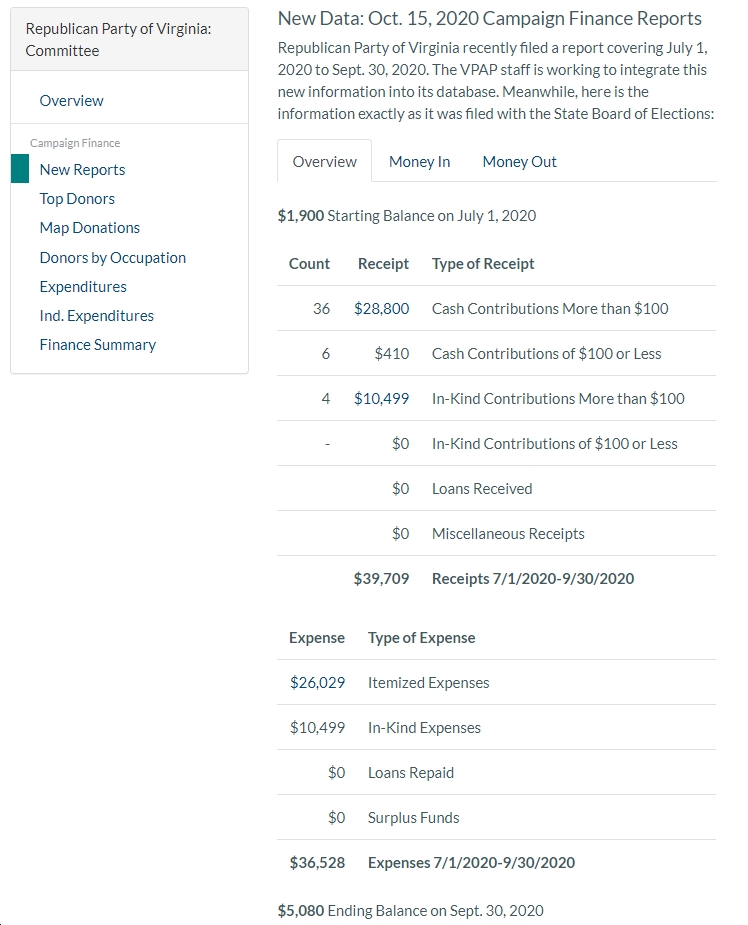This screenshot has width=748, height=925.
Task: Click the In-Kind Expenses label
Action: click(424, 727)
